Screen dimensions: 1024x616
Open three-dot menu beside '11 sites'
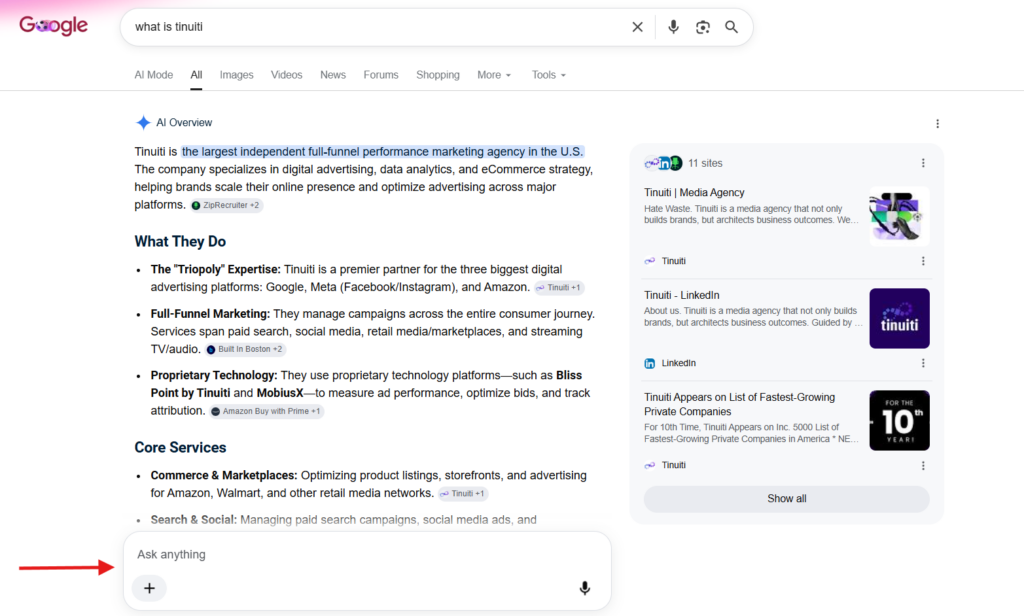[x=923, y=163]
